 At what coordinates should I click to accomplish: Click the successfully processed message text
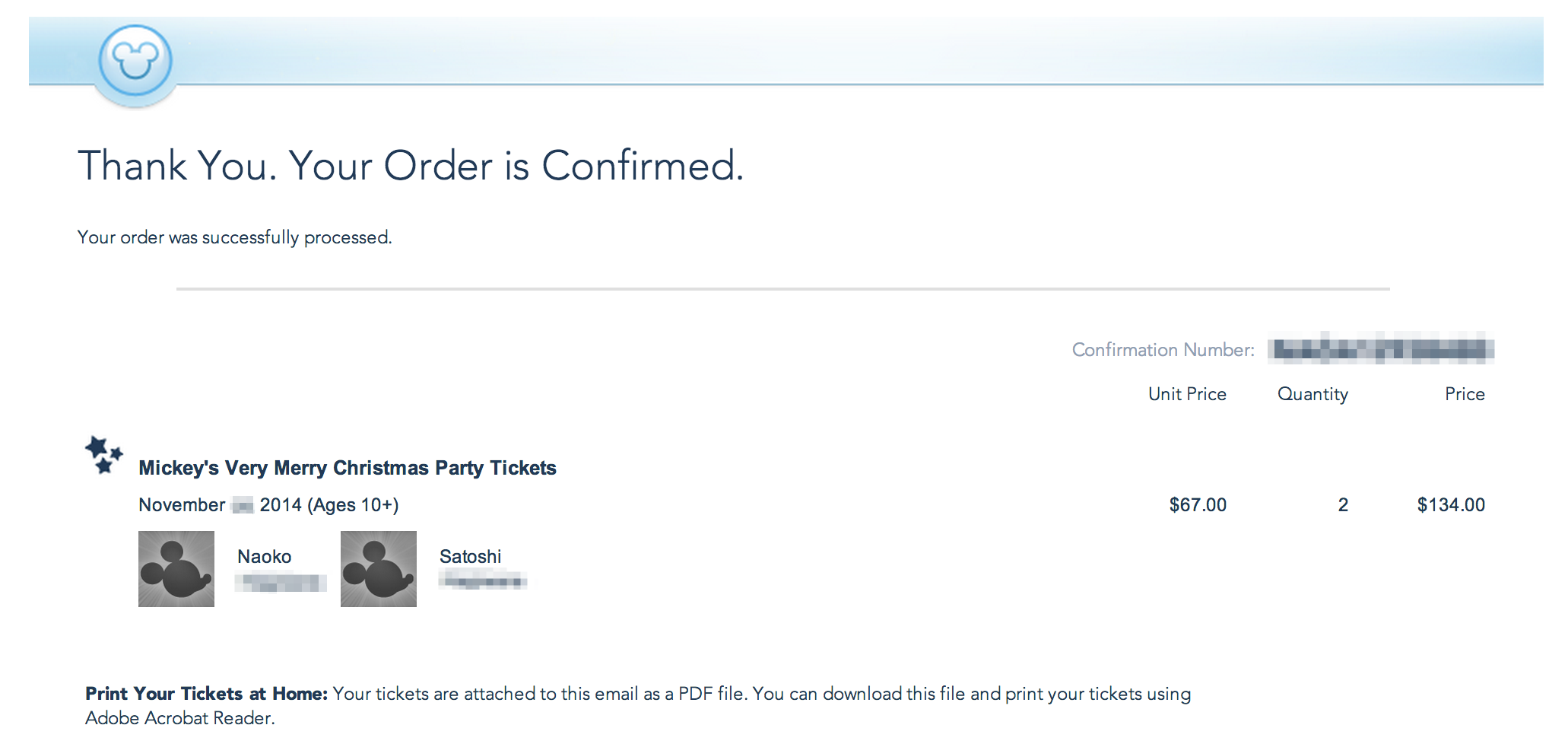coord(234,237)
